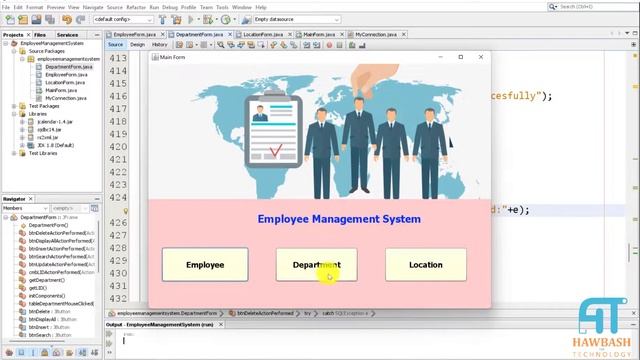
Task: Toggle Show Non-Public Members filter in Navigator
Action: pyautogui.click(x=44, y=353)
